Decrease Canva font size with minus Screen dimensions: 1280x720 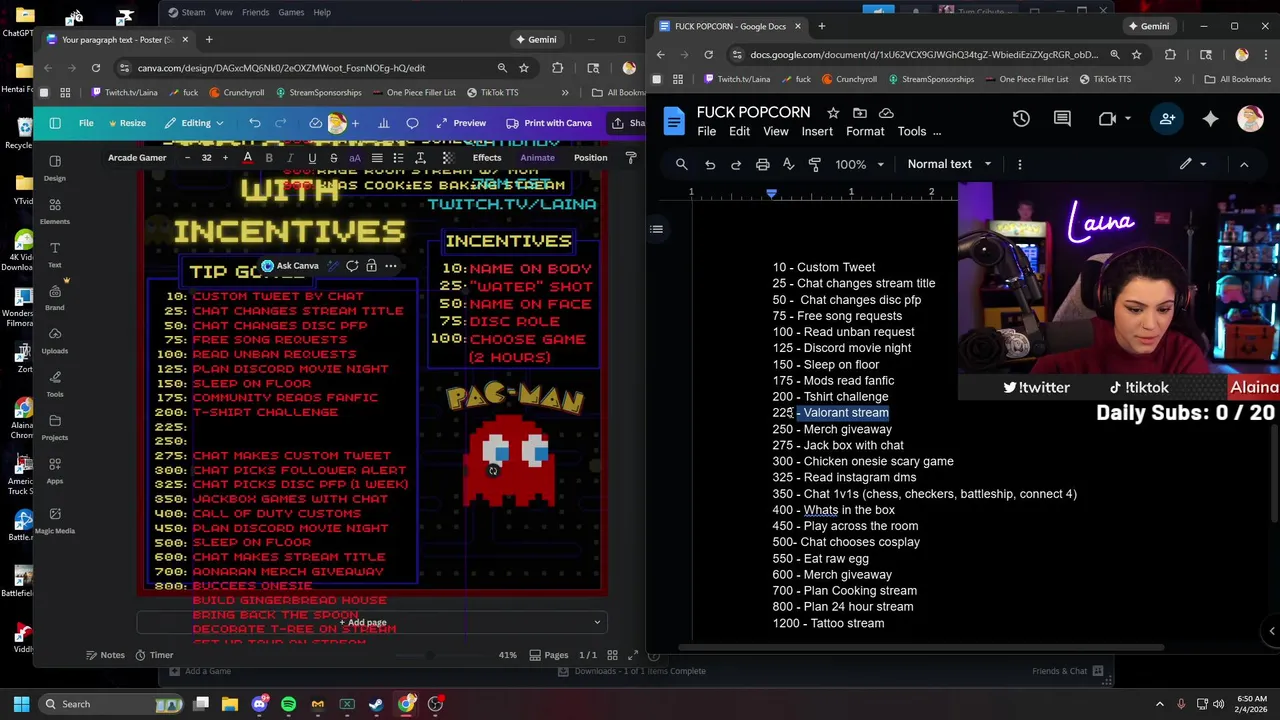[188, 158]
